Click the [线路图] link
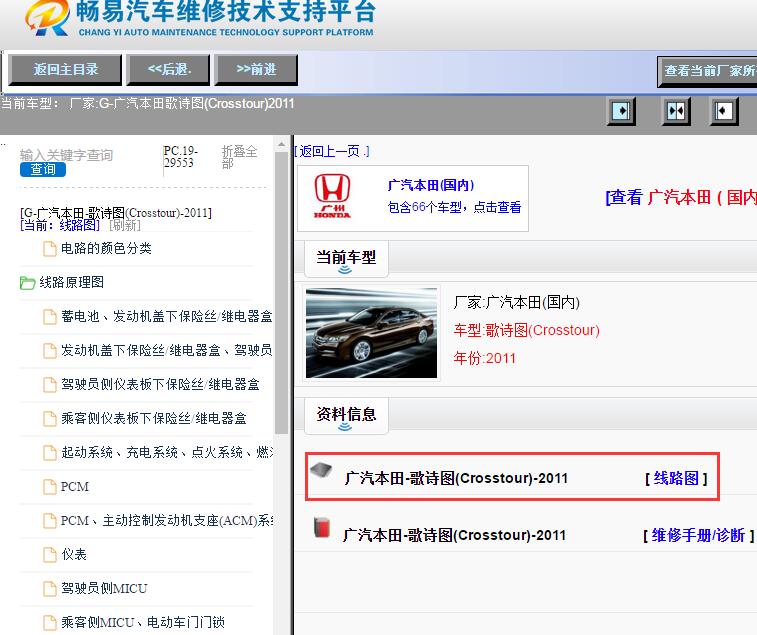Viewport: 757px width, 635px height. coord(676,479)
